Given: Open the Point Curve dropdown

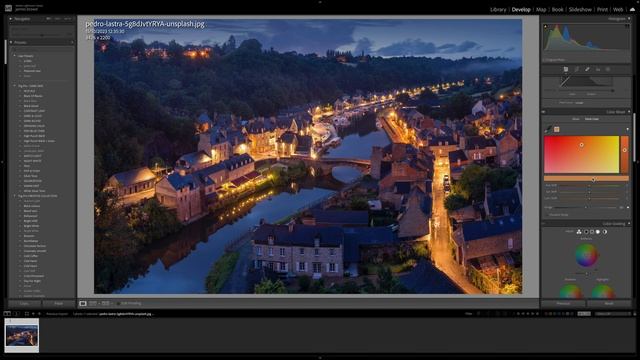Looking at the screenshot, I should tap(579, 103).
